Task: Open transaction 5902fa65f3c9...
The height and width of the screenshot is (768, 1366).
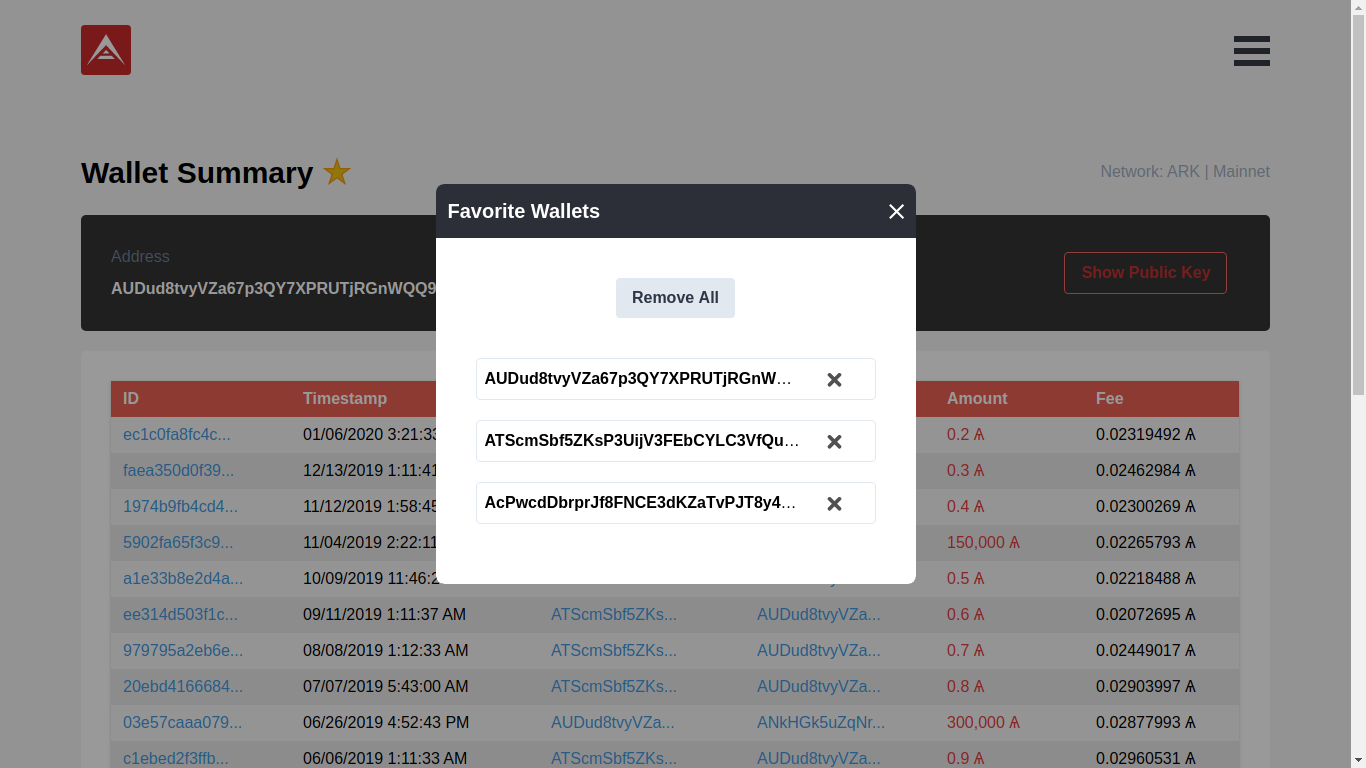Action: 178,543
